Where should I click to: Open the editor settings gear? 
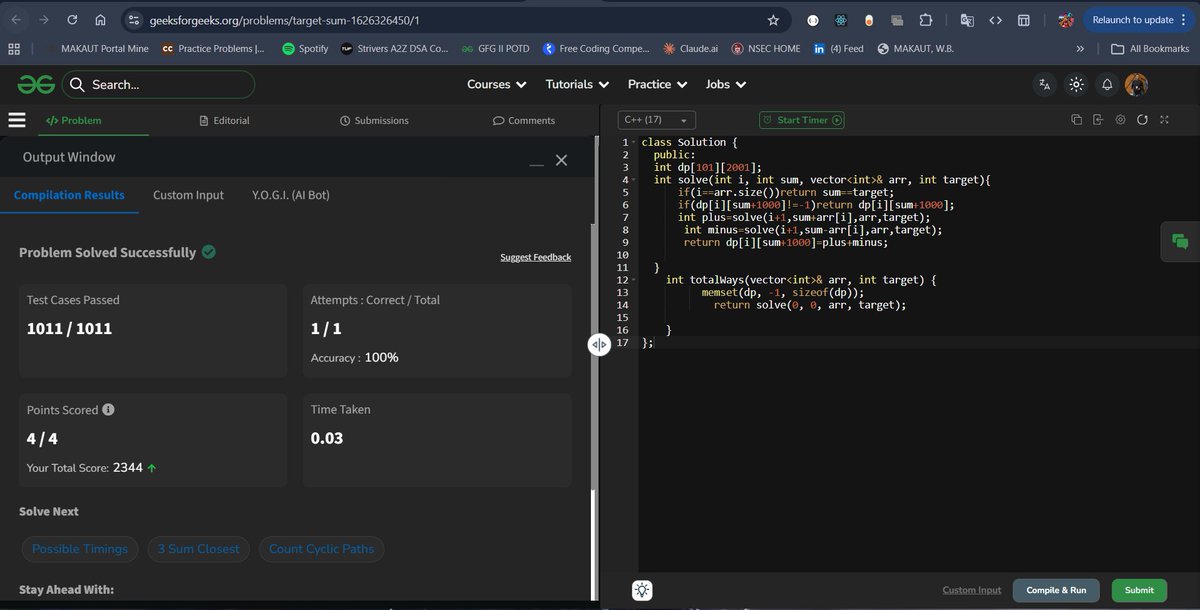pyautogui.click(x=1120, y=120)
